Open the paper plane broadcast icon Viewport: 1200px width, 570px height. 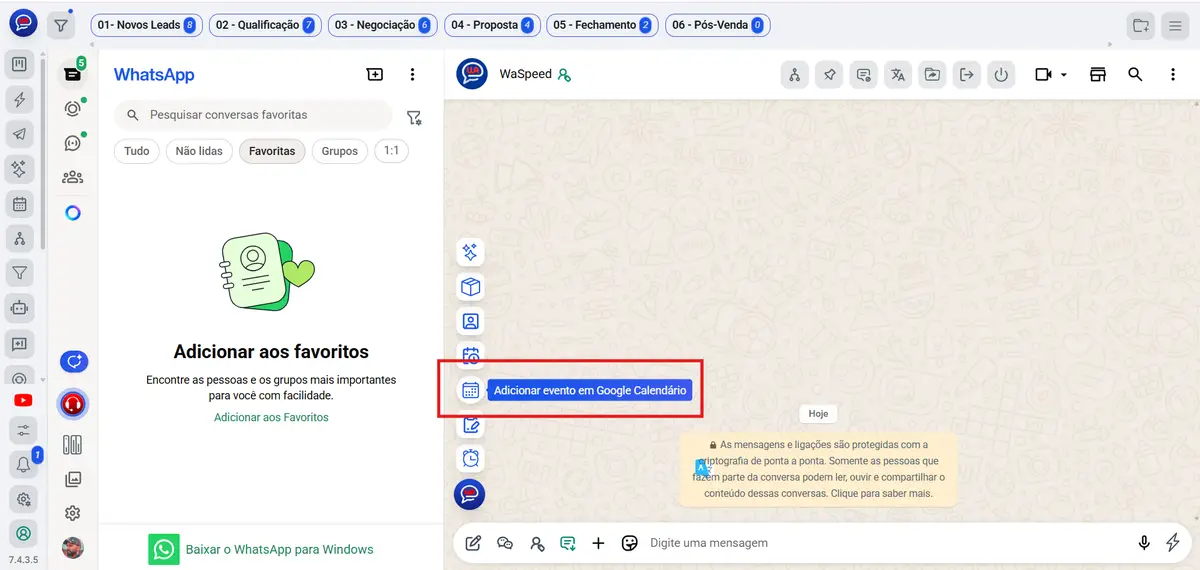pos(20,135)
